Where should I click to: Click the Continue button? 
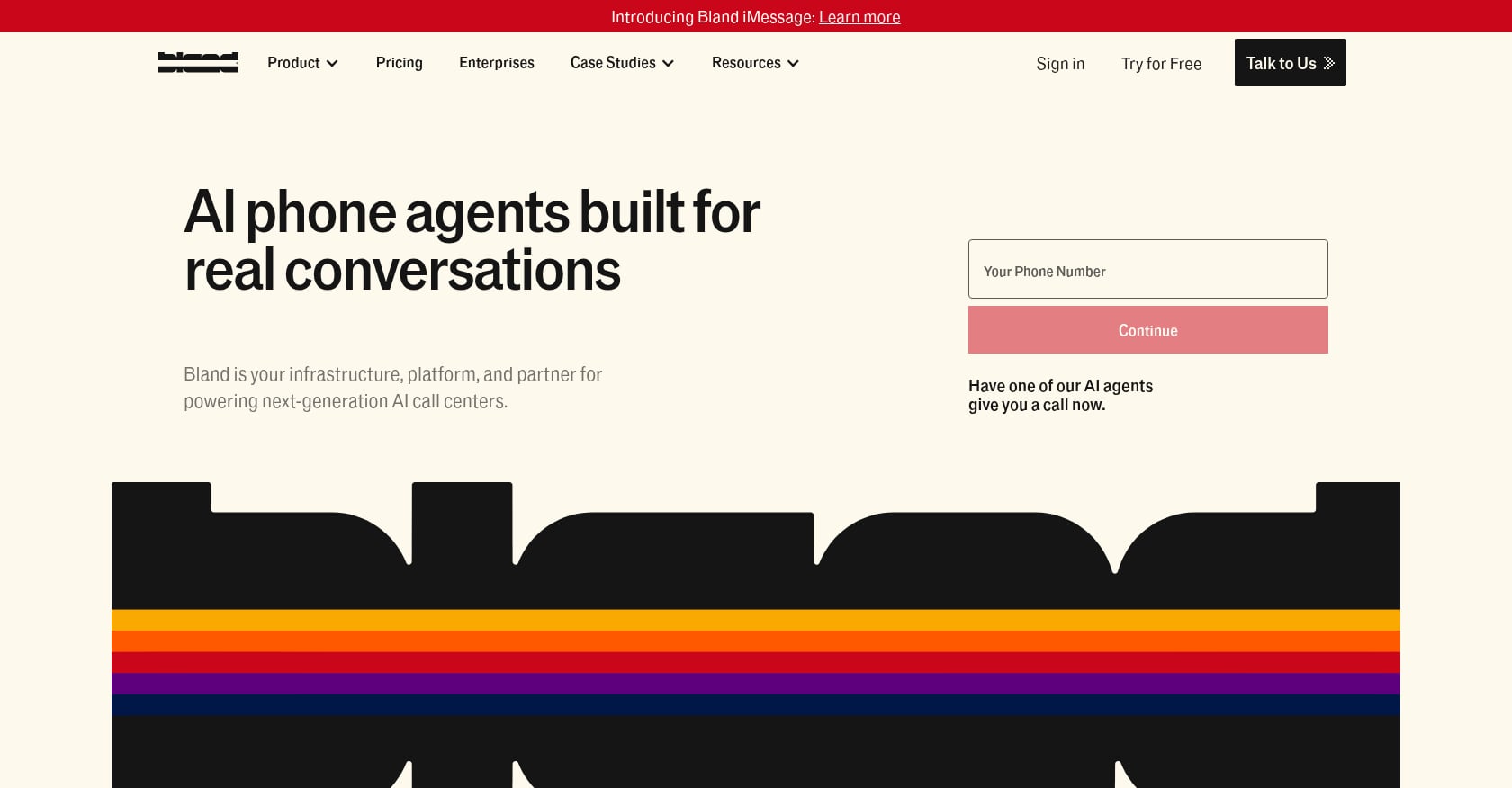(1148, 330)
